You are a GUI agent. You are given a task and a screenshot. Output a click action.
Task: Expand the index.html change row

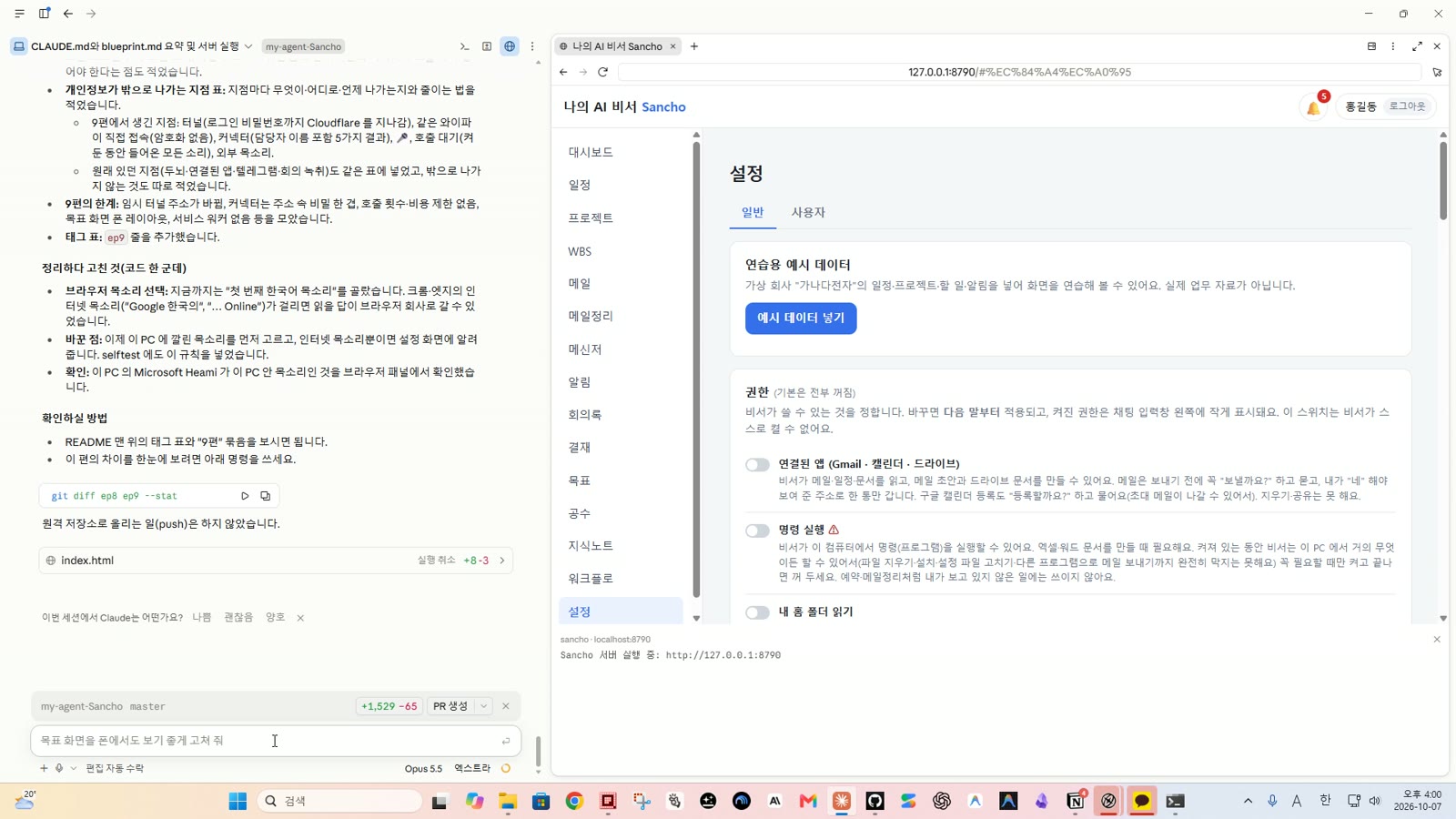tap(502, 561)
